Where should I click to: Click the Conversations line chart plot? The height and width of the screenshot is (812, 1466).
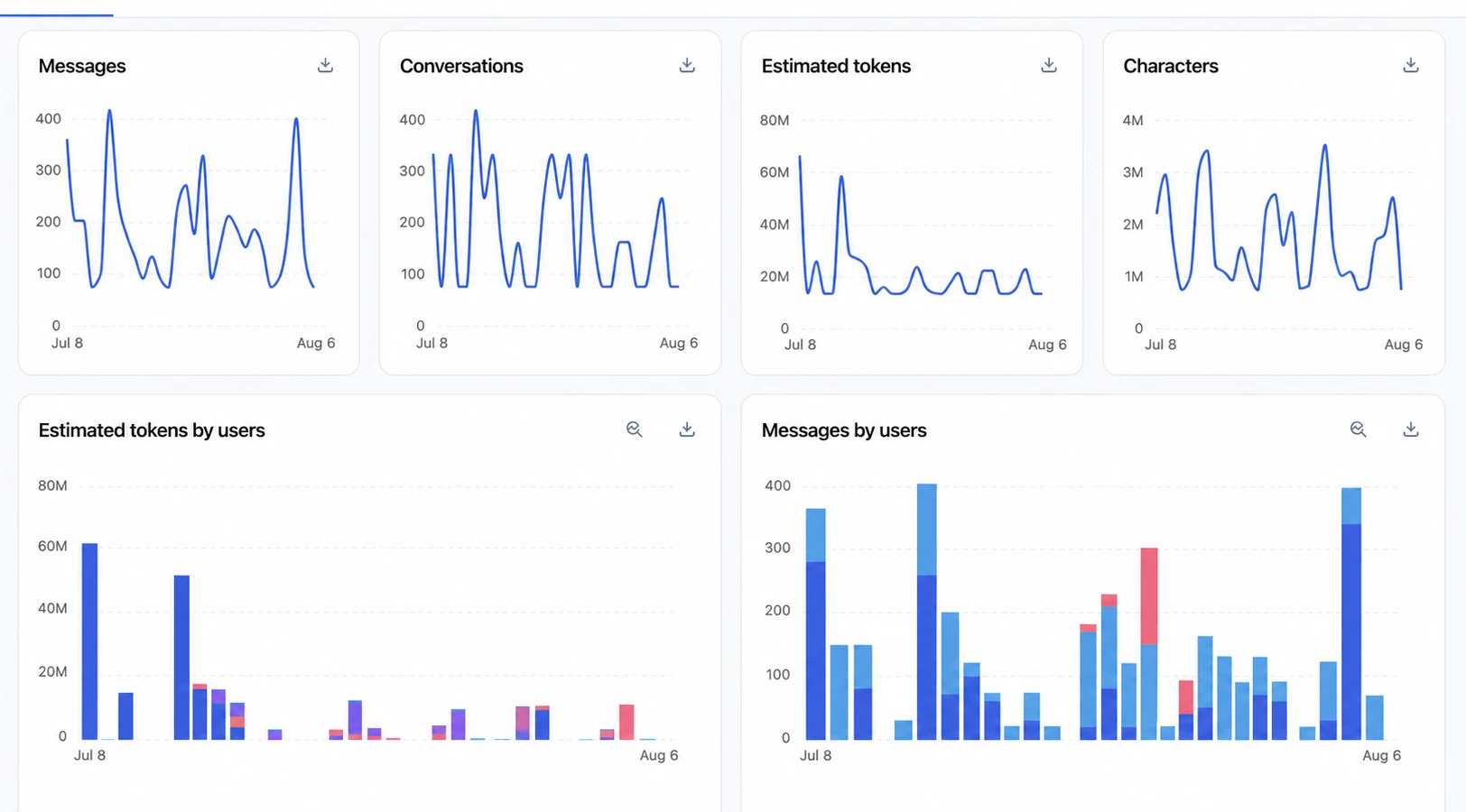pyautogui.click(x=555, y=199)
